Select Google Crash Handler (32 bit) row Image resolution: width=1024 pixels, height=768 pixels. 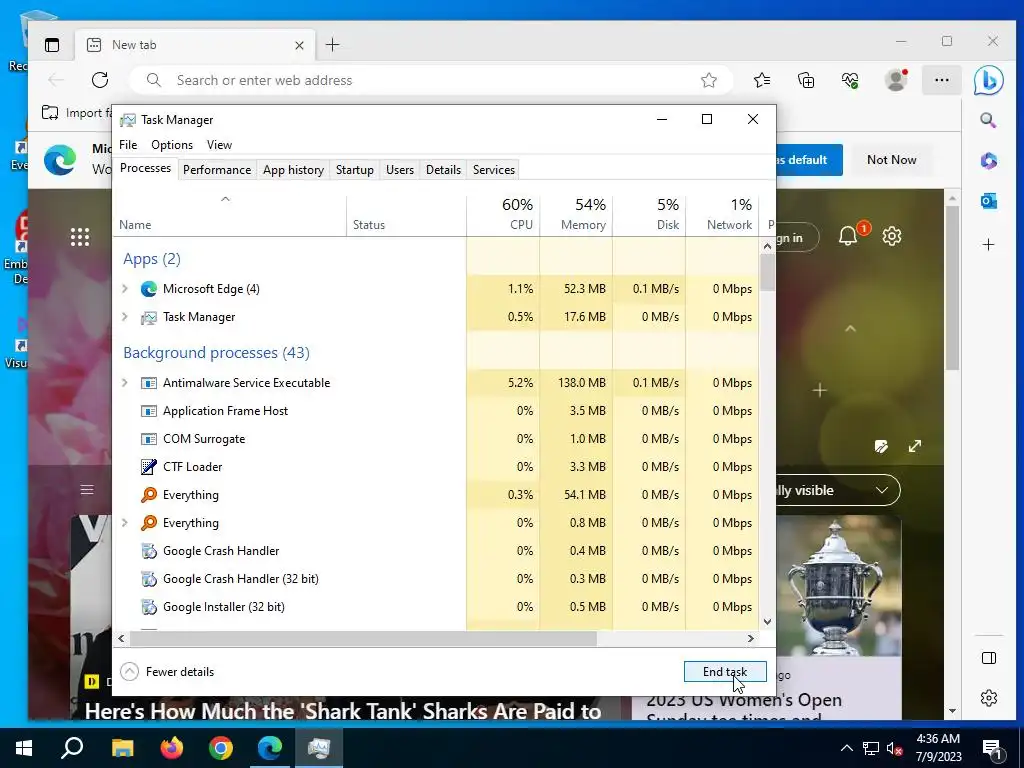click(x=436, y=579)
